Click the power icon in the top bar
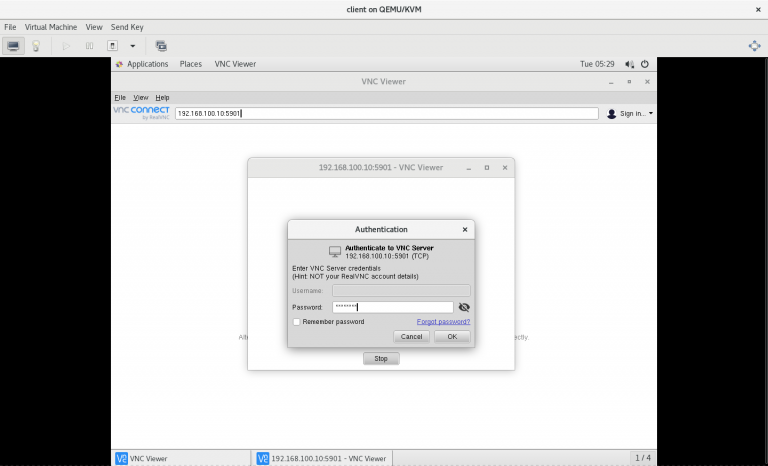768x466 pixels. [x=645, y=64]
